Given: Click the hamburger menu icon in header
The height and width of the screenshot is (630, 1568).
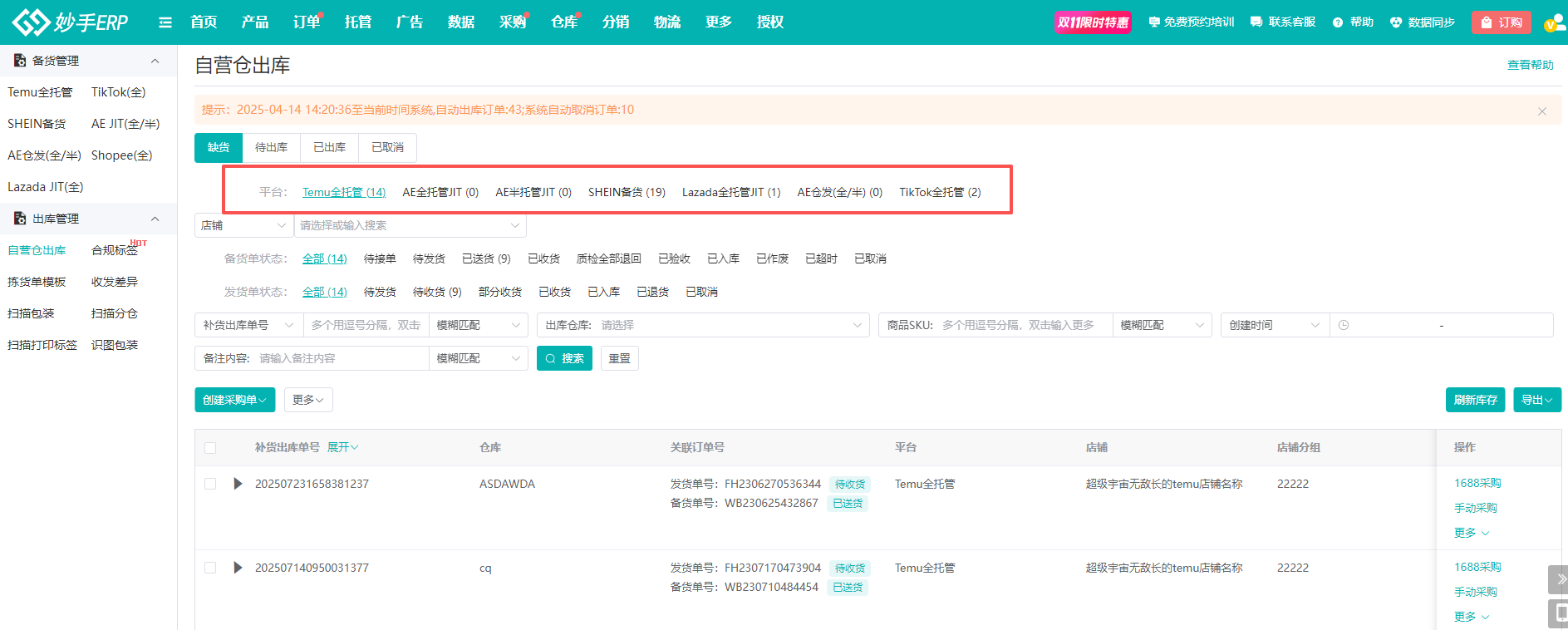Looking at the screenshot, I should [165, 22].
